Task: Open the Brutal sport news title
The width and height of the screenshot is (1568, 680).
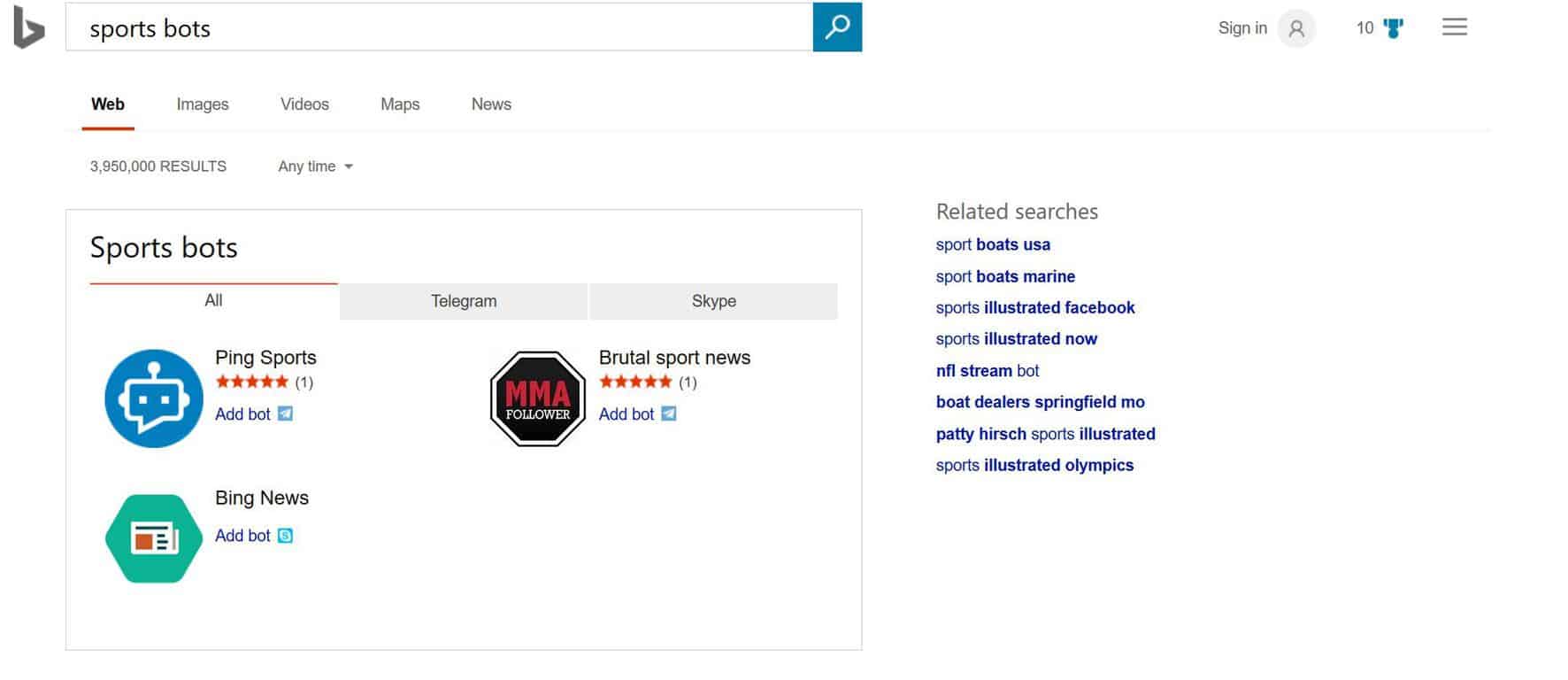Action: point(674,358)
